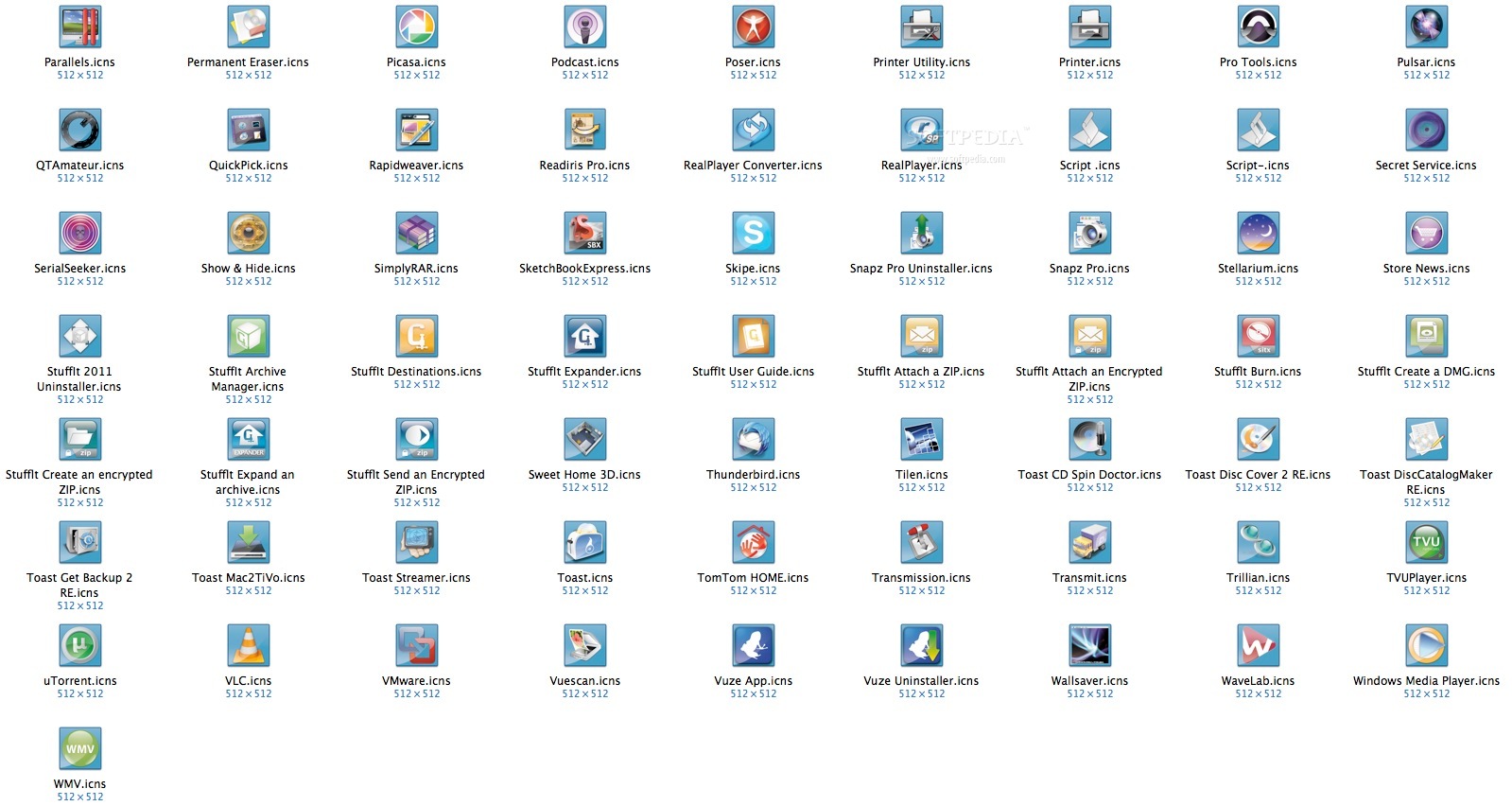Select the WaveLab icon
Image resolution: width=1512 pixels, height=806 pixels.
[x=1259, y=646]
